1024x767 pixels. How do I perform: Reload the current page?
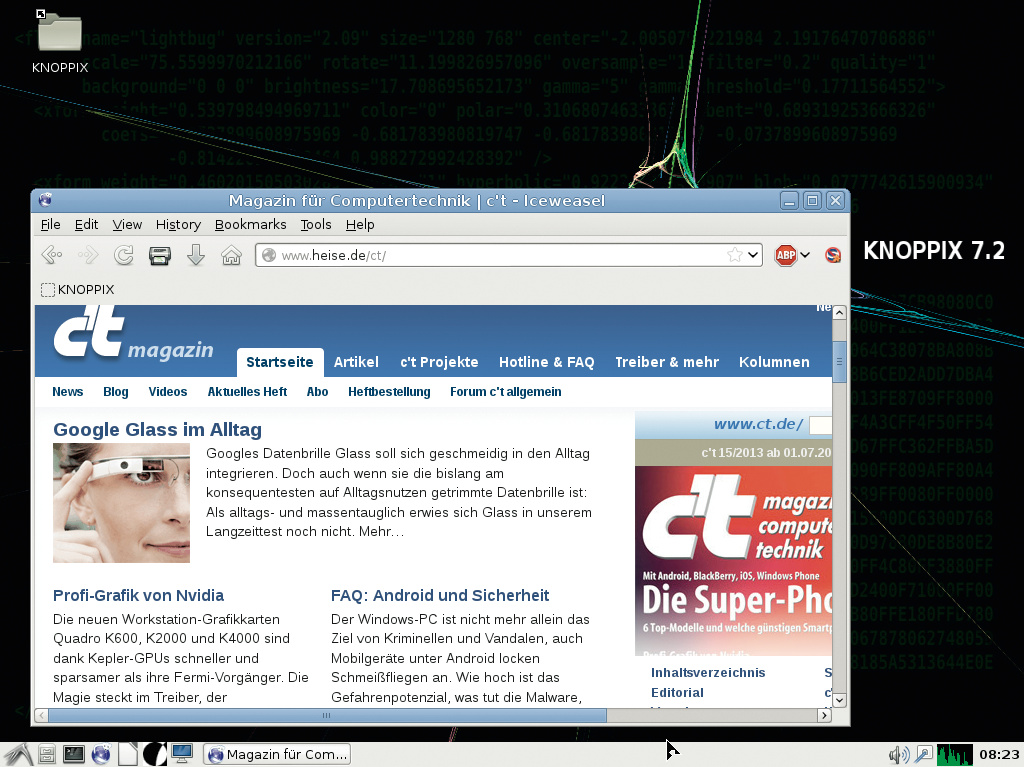point(123,255)
